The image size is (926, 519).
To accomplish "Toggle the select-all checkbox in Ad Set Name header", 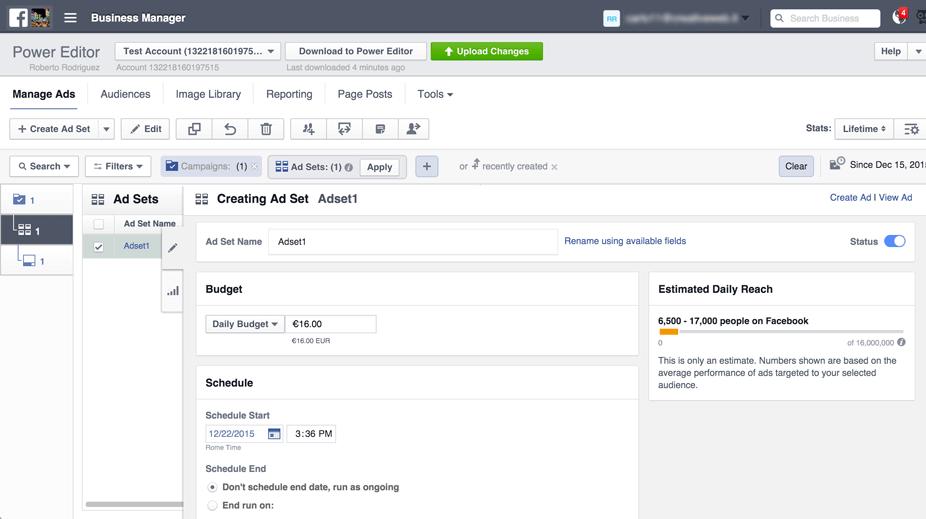I will click(x=99, y=224).
